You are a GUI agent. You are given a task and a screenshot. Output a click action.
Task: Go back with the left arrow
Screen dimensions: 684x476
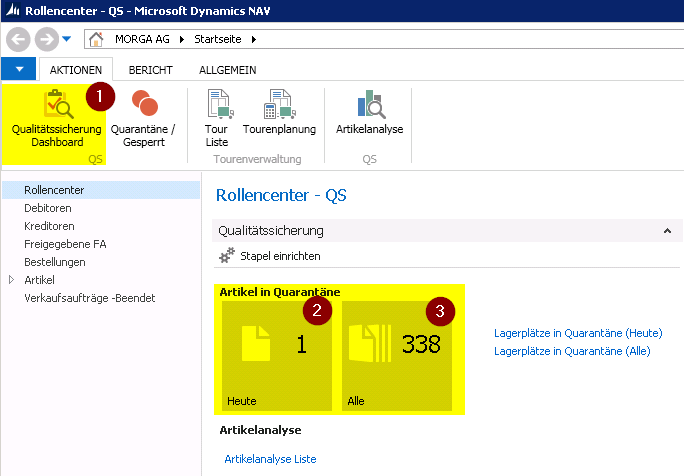pyautogui.click(x=18, y=40)
